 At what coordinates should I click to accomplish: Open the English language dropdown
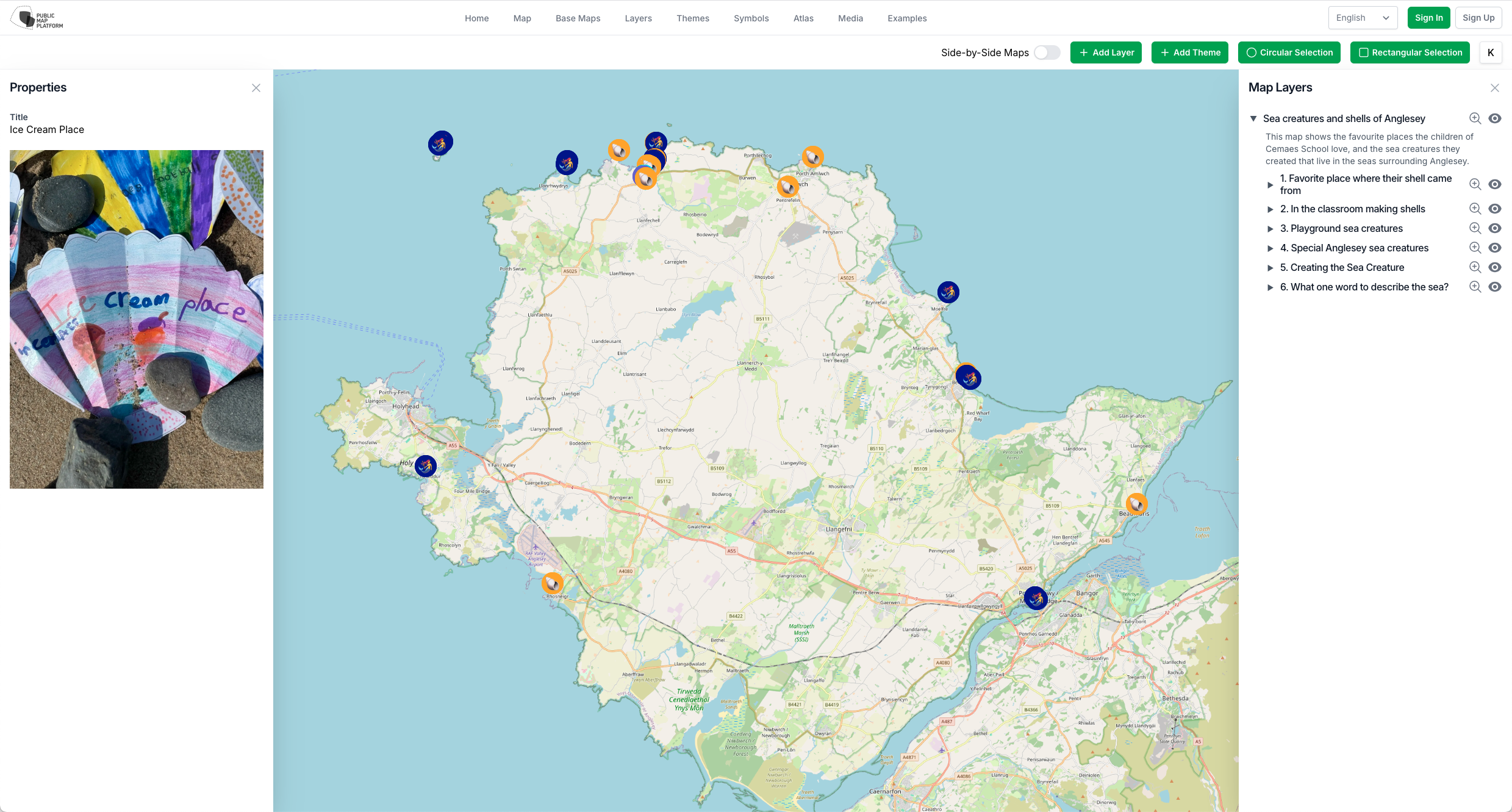pos(1363,17)
